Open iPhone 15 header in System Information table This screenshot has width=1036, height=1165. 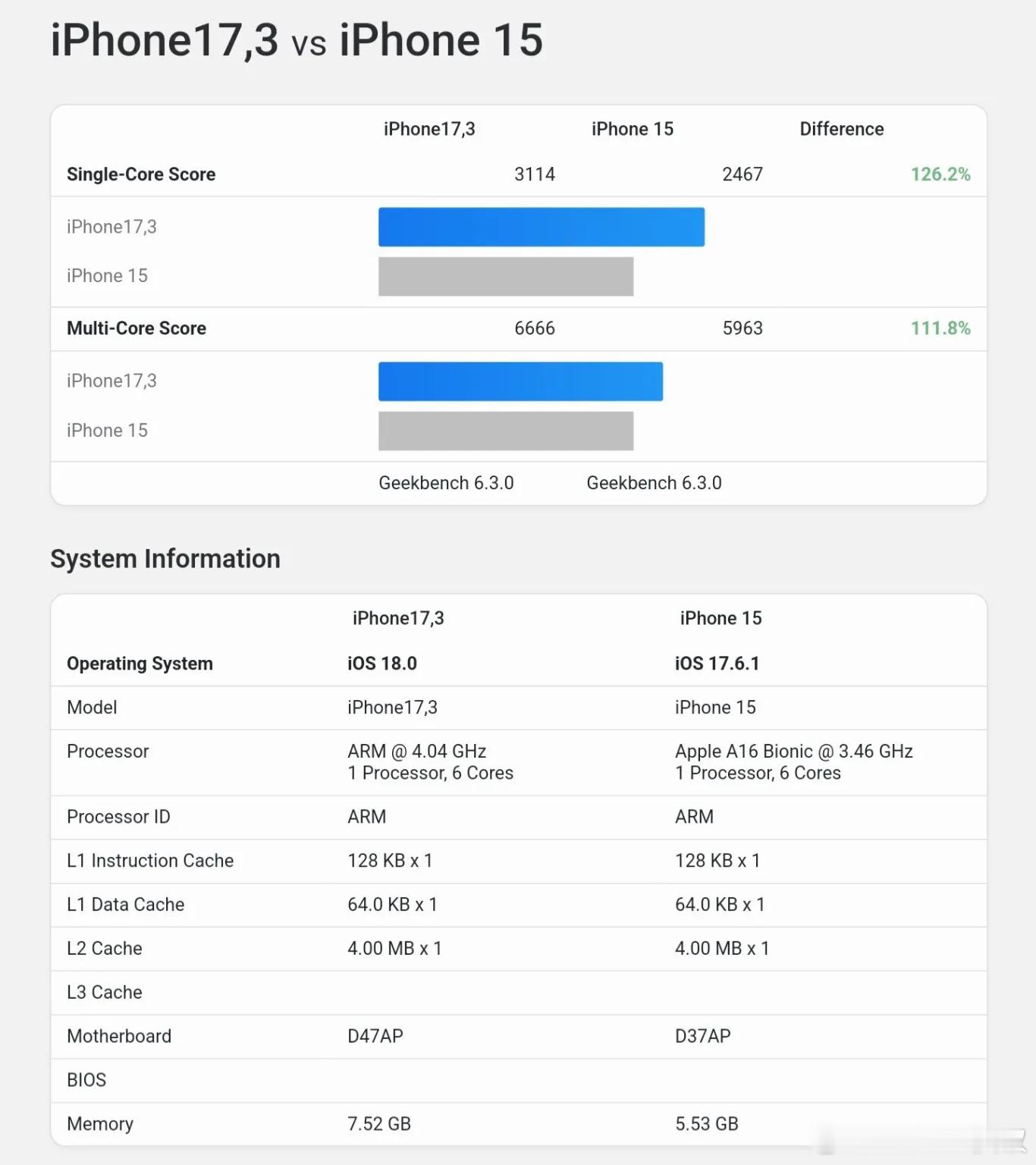point(720,618)
